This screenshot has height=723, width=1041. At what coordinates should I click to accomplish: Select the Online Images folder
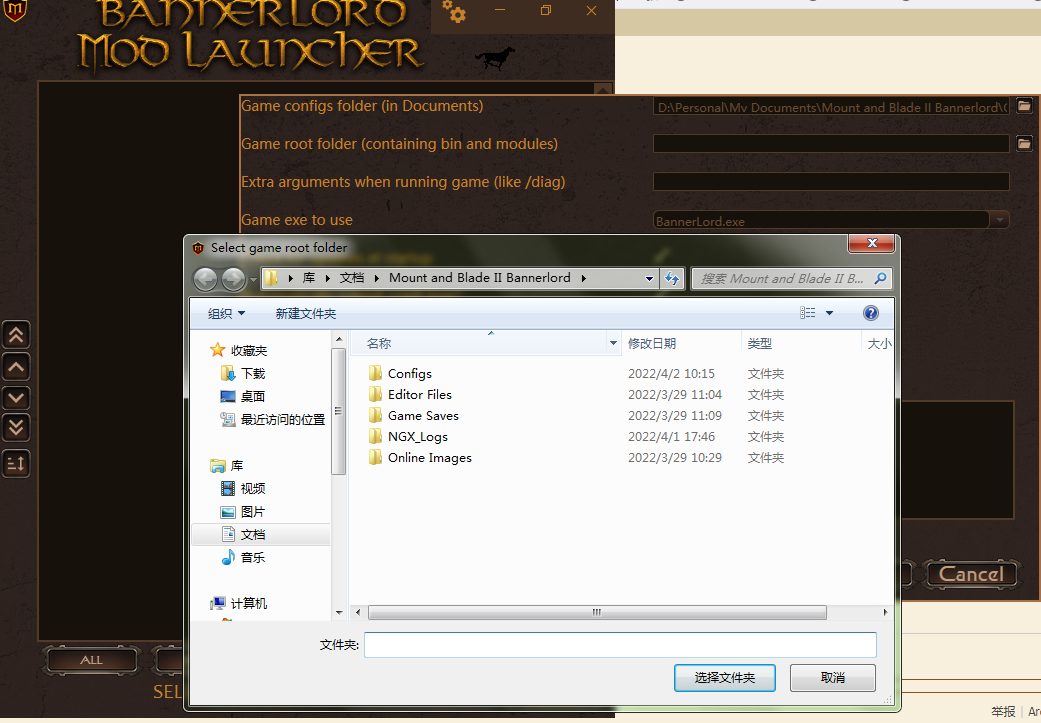coord(430,457)
